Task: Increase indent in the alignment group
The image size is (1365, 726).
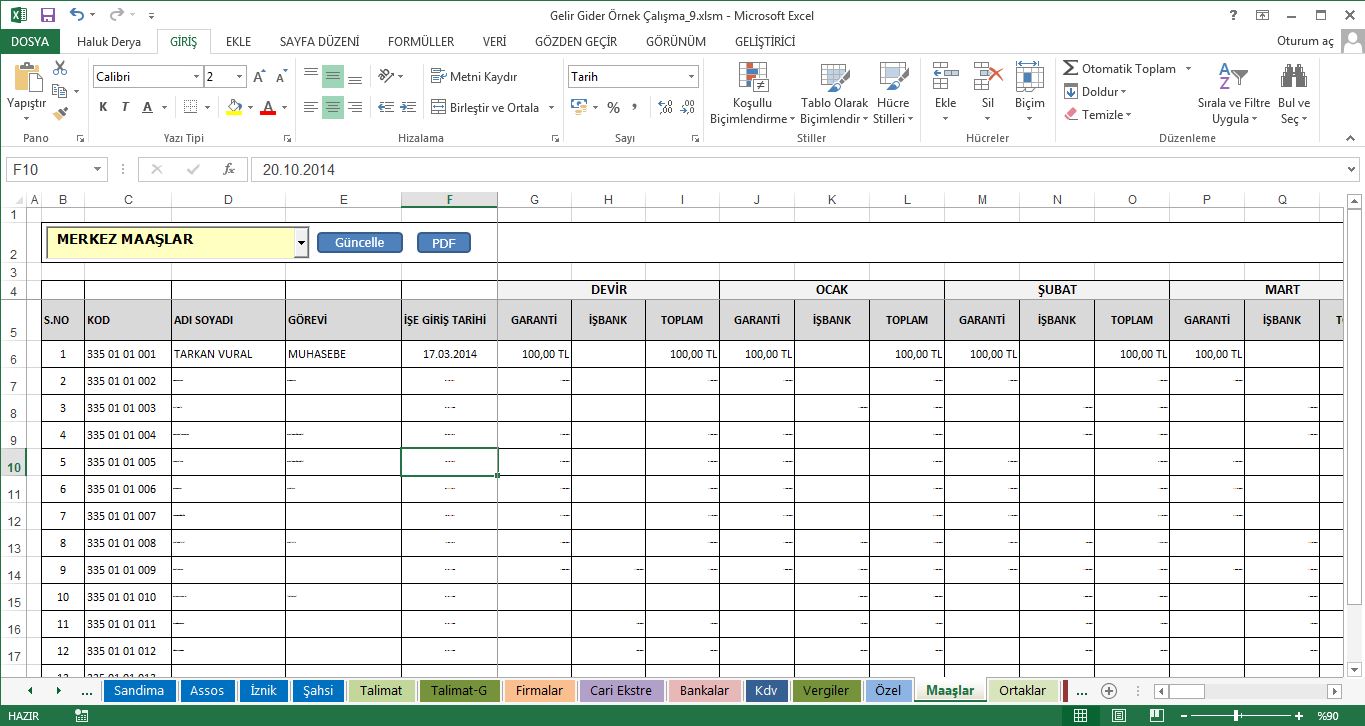Action: (x=406, y=107)
